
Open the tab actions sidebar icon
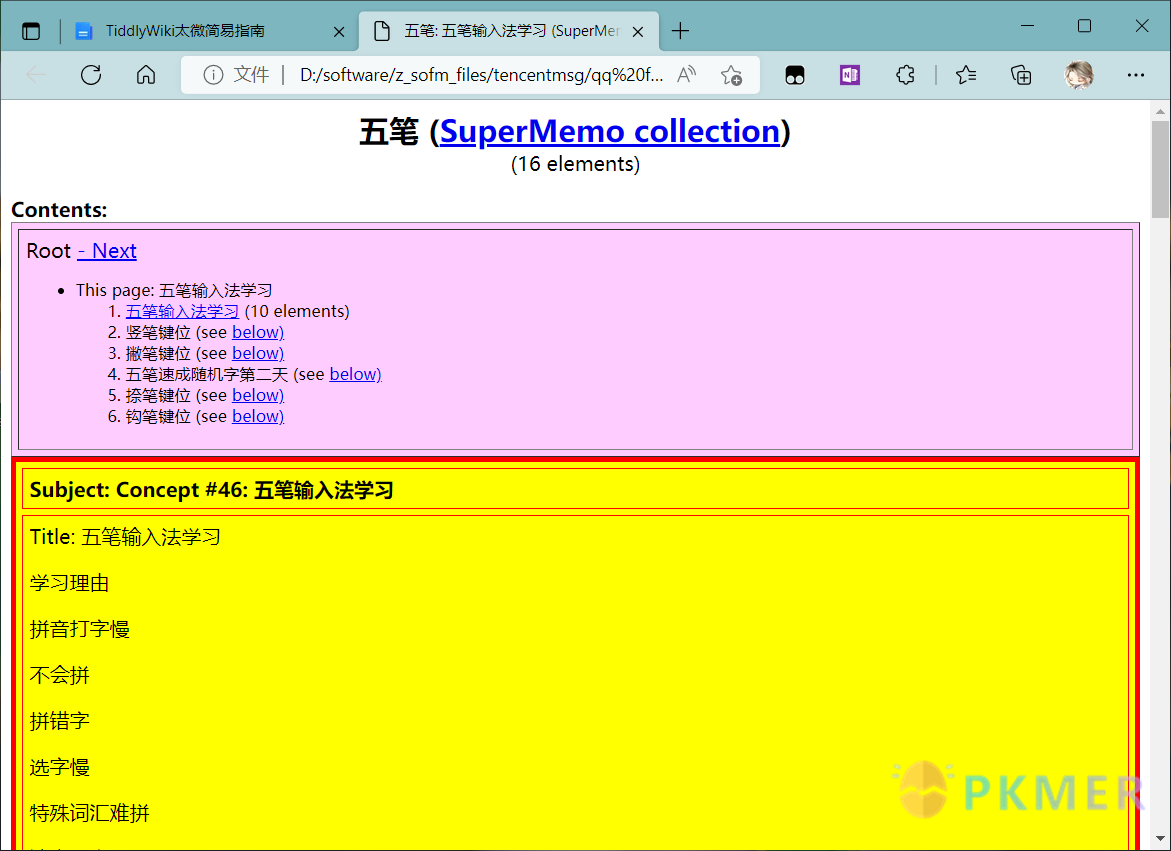[x=31, y=31]
